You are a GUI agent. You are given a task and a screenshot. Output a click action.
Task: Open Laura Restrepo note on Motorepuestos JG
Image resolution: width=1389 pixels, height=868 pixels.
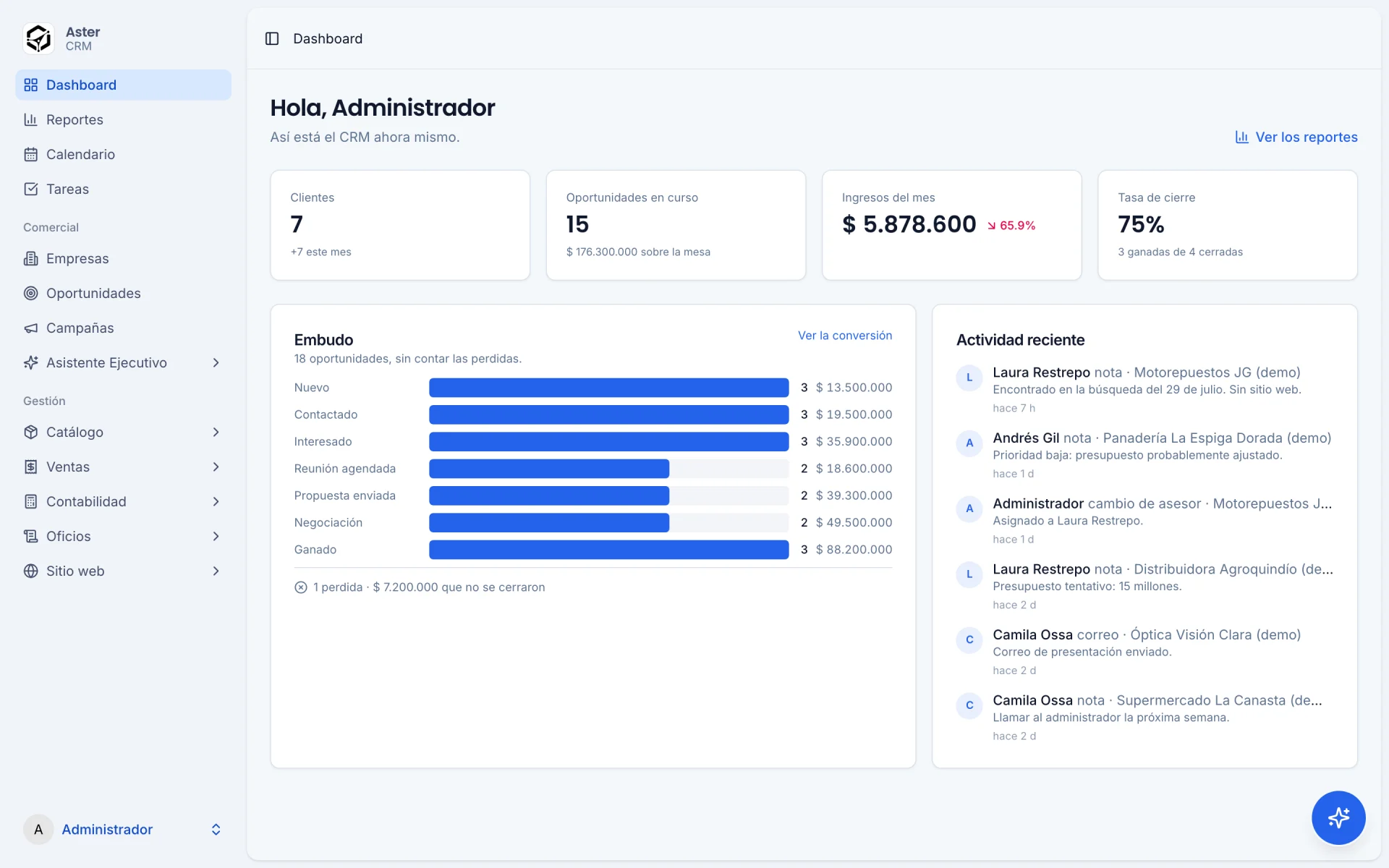(1146, 389)
